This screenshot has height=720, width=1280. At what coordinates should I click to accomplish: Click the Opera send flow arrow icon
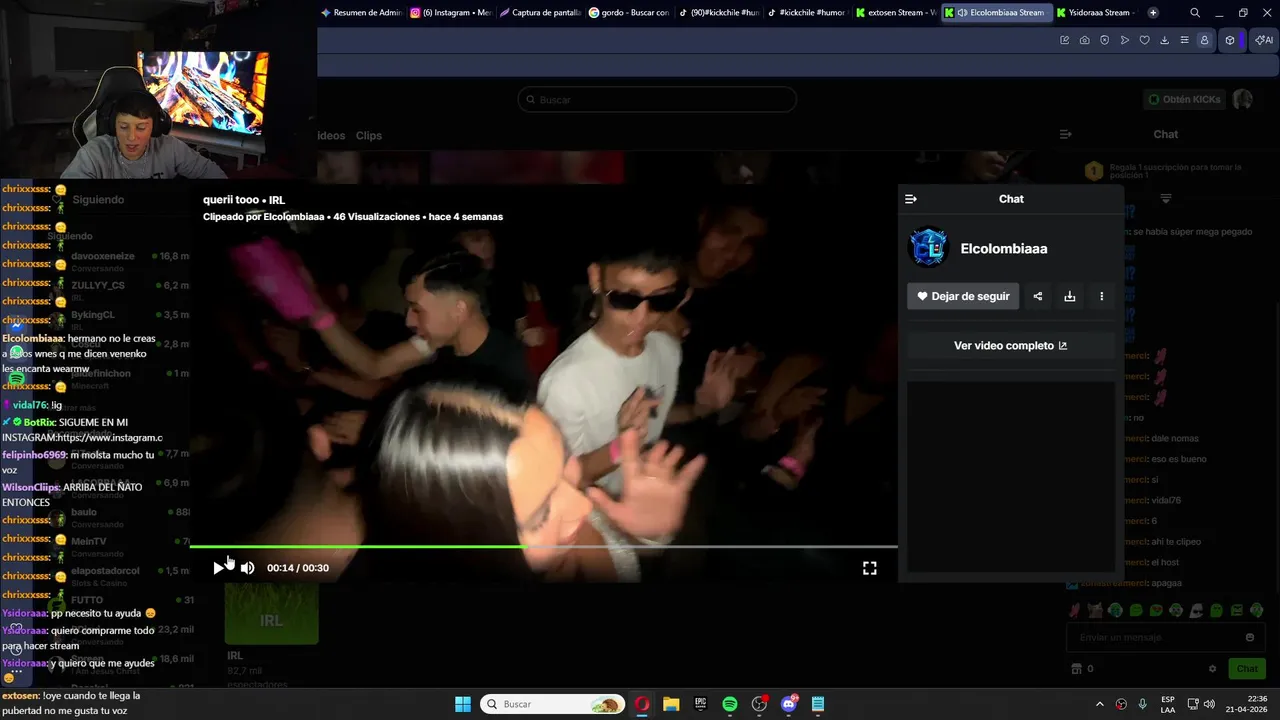coord(1124,40)
